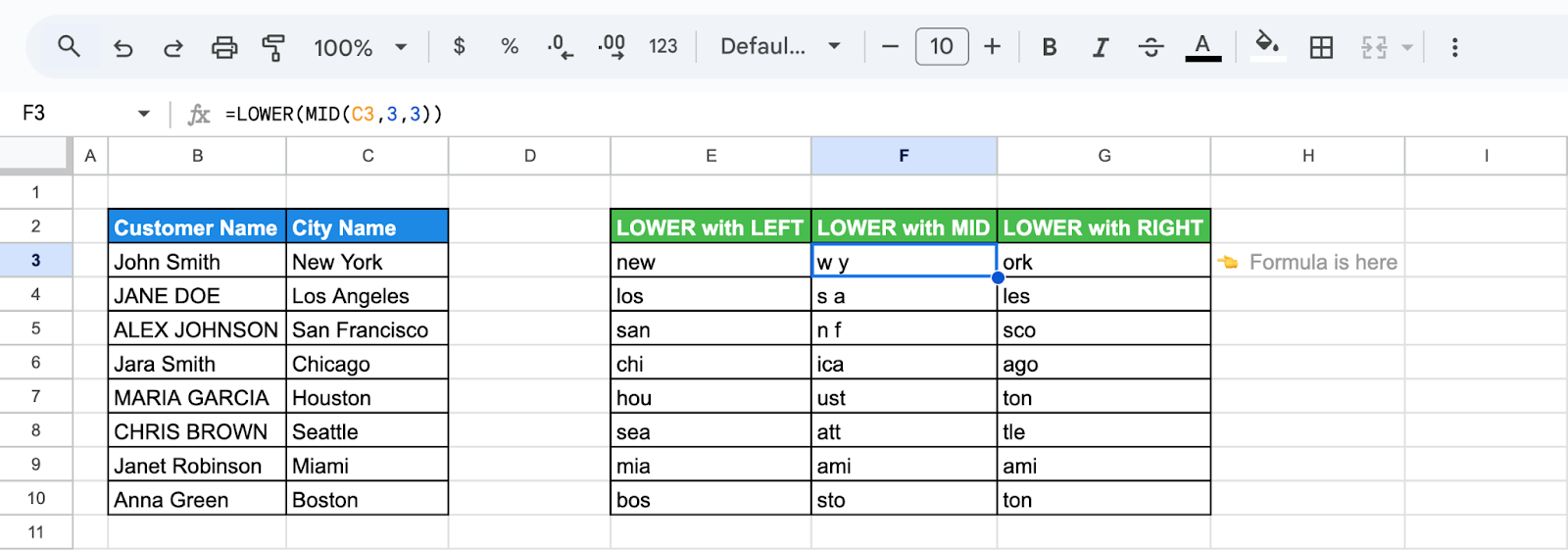Open the Default font dropdown

[780, 46]
